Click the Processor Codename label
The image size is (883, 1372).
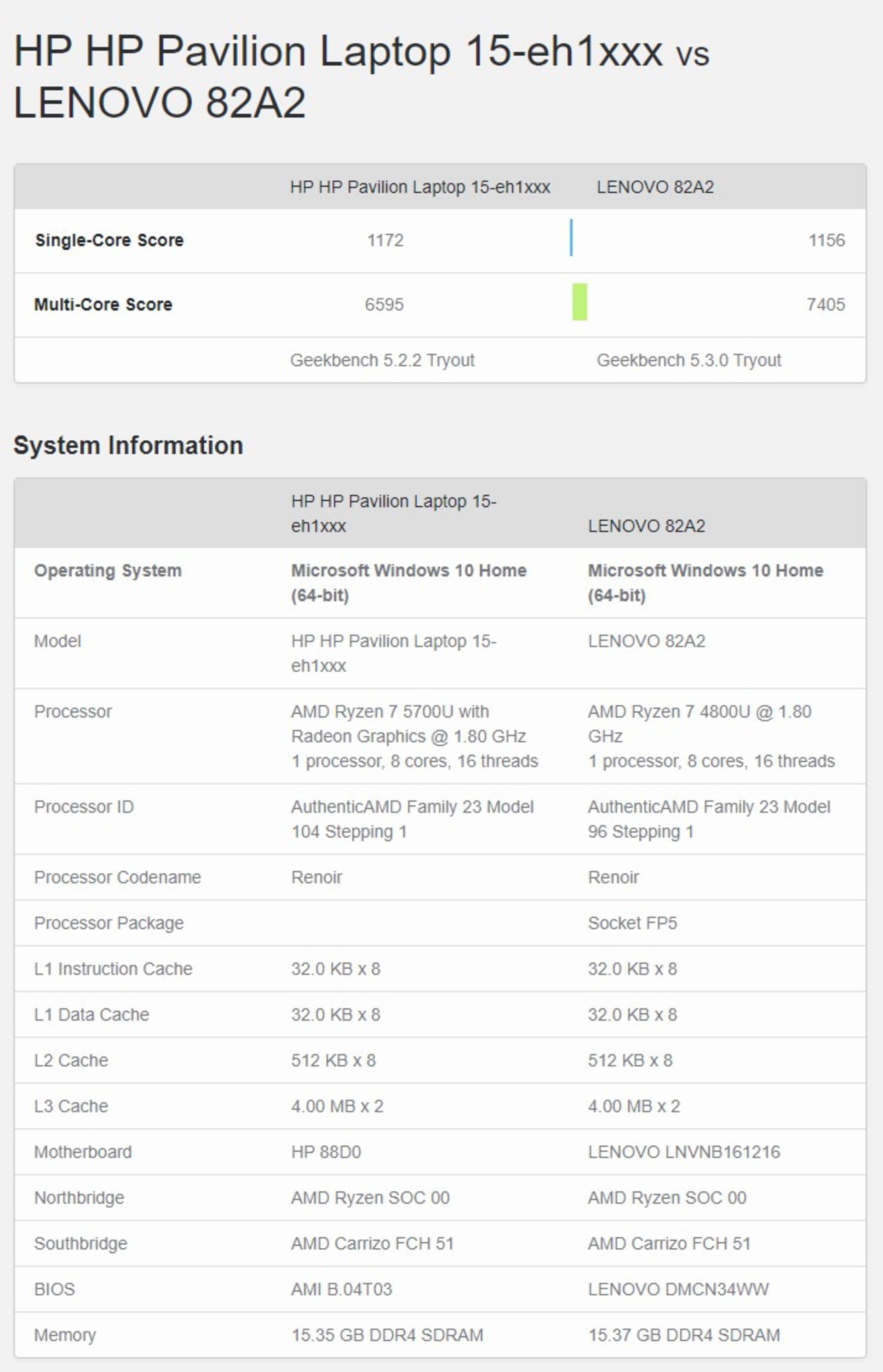click(118, 877)
